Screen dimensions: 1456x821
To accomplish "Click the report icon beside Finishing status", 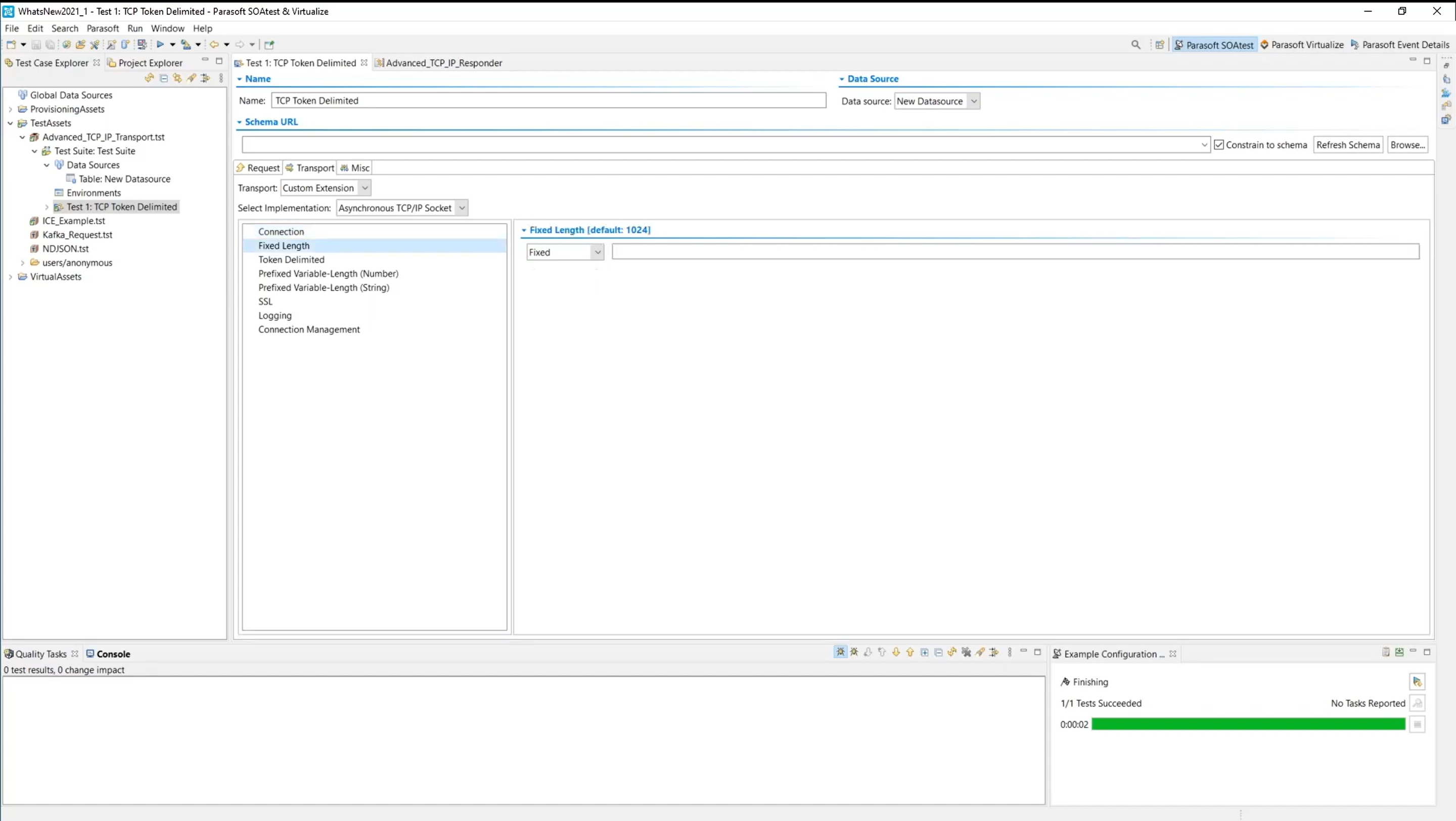I will tap(1417, 681).
